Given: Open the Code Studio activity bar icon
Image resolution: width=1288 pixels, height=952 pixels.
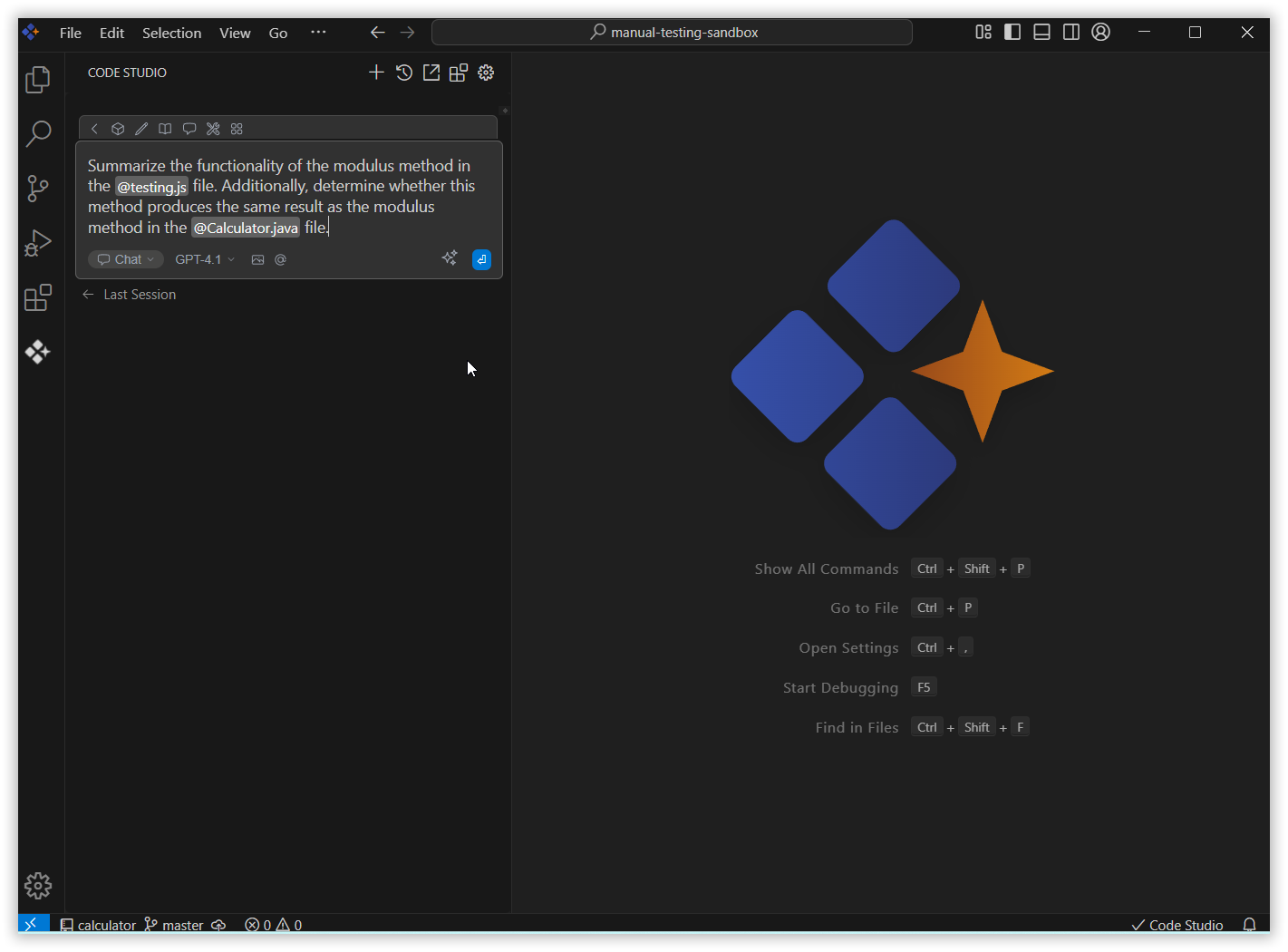Looking at the screenshot, I should 38,352.
